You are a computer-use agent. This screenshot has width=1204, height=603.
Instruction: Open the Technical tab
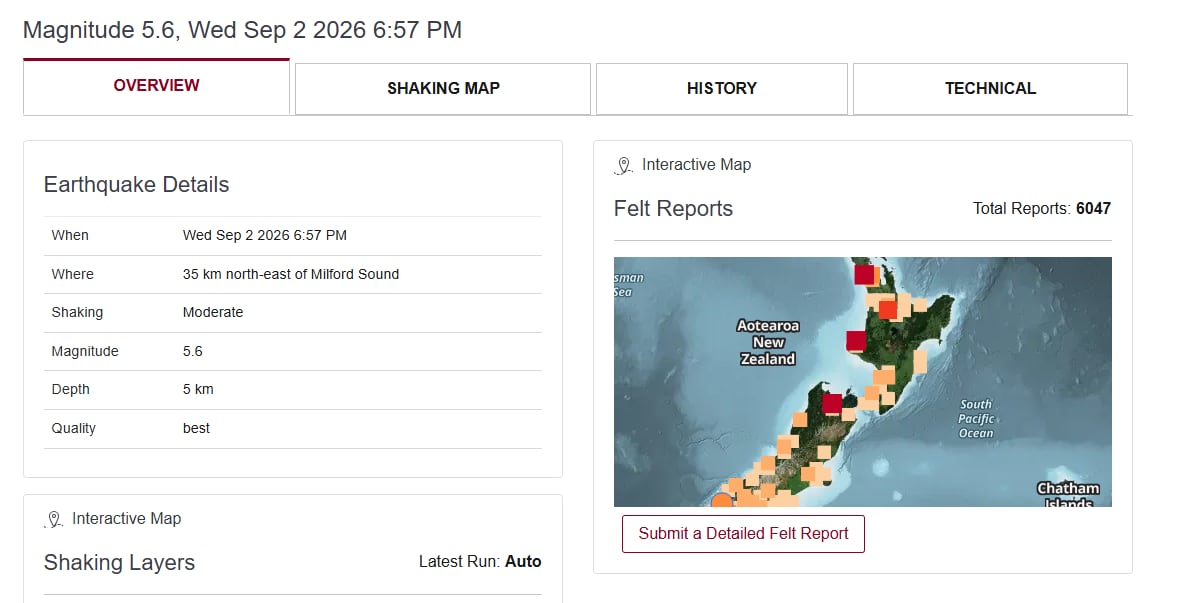(x=990, y=89)
